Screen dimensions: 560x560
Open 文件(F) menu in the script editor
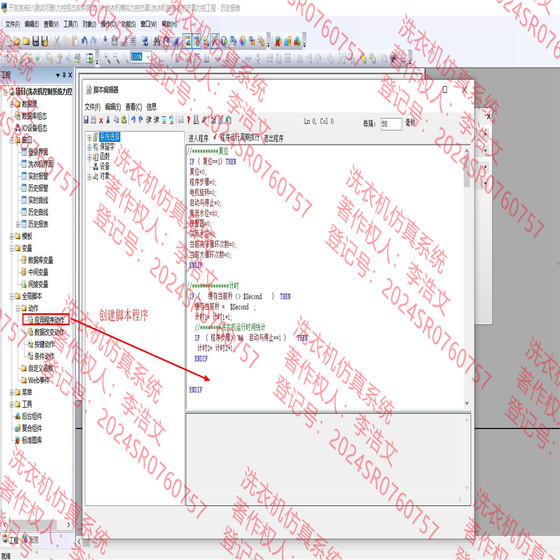(x=92, y=107)
